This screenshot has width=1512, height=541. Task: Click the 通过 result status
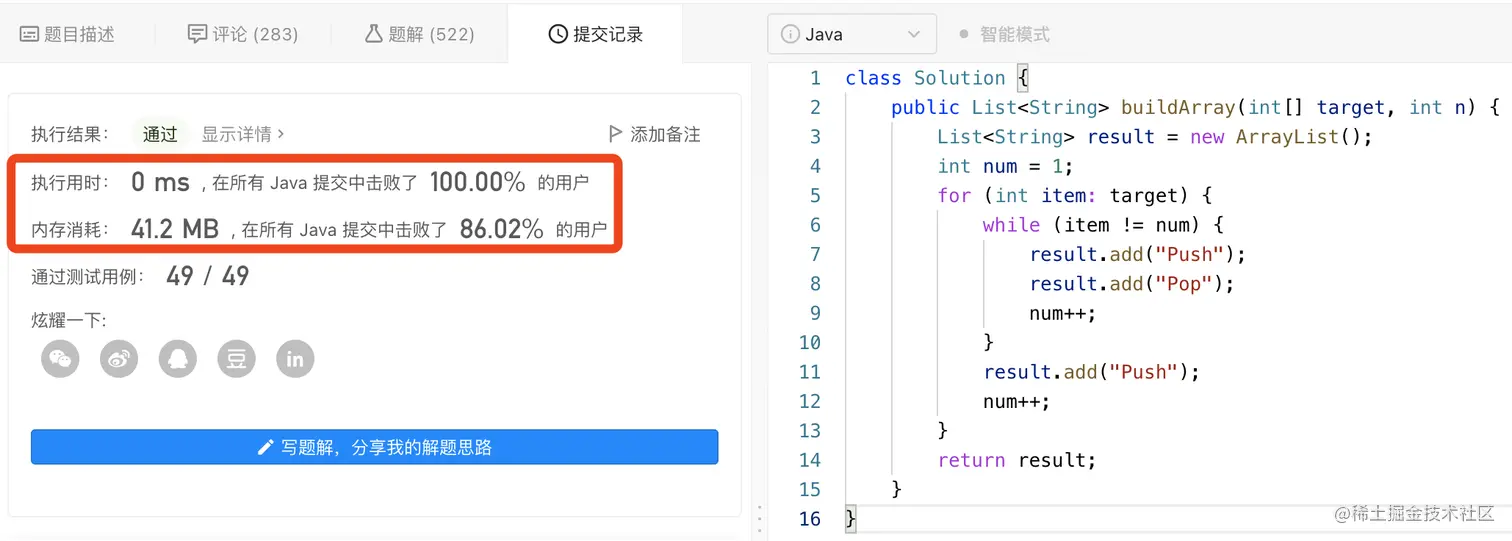click(160, 134)
